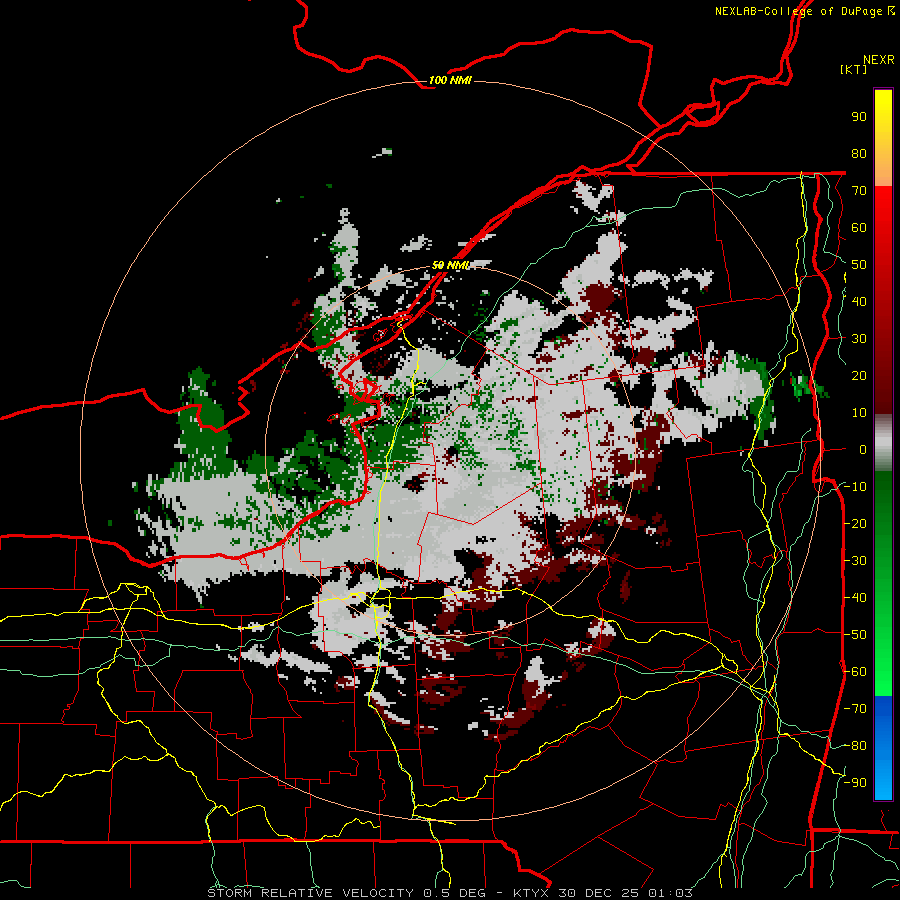Click the NEXLAB-College of DuPage title text
The image size is (900, 900).
point(798,11)
